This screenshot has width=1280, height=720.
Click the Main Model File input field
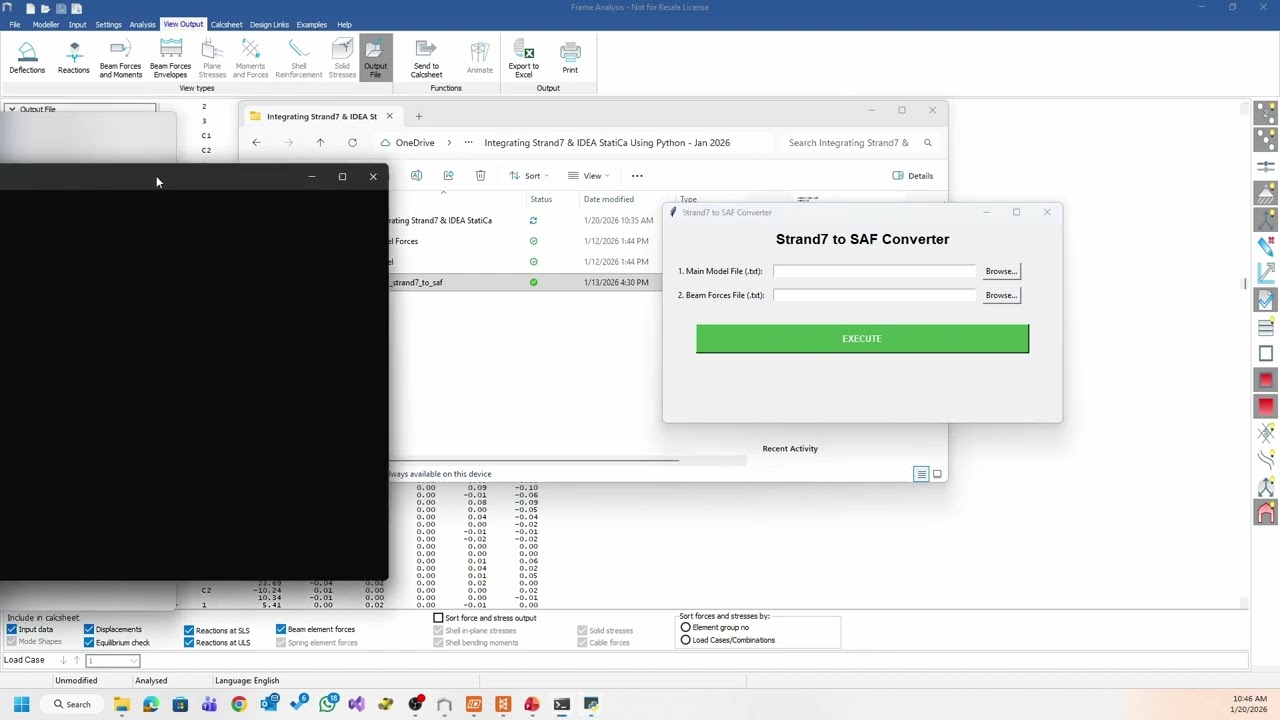tap(874, 271)
